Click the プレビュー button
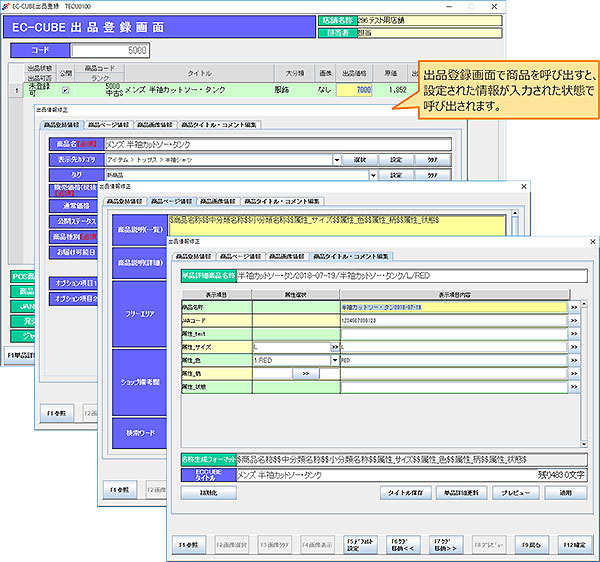Image resolution: width=600 pixels, height=562 pixels. point(514,493)
